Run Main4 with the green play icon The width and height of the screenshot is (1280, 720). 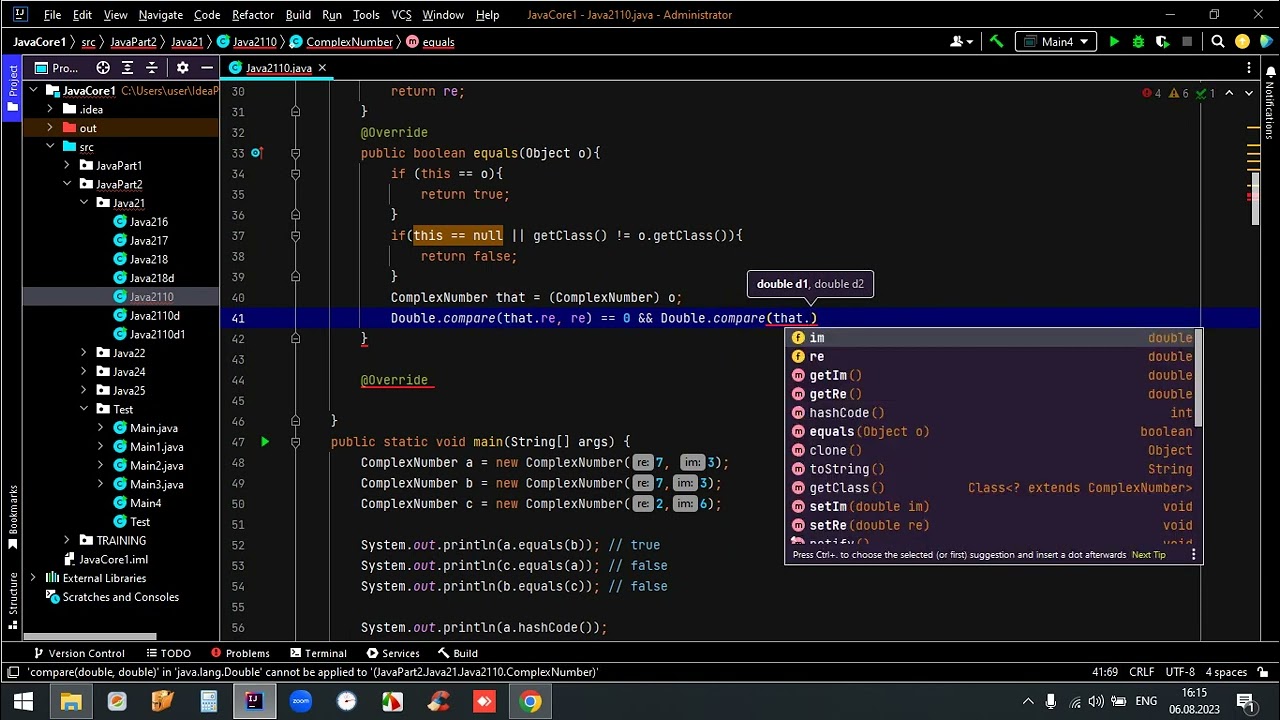pyautogui.click(x=1114, y=42)
